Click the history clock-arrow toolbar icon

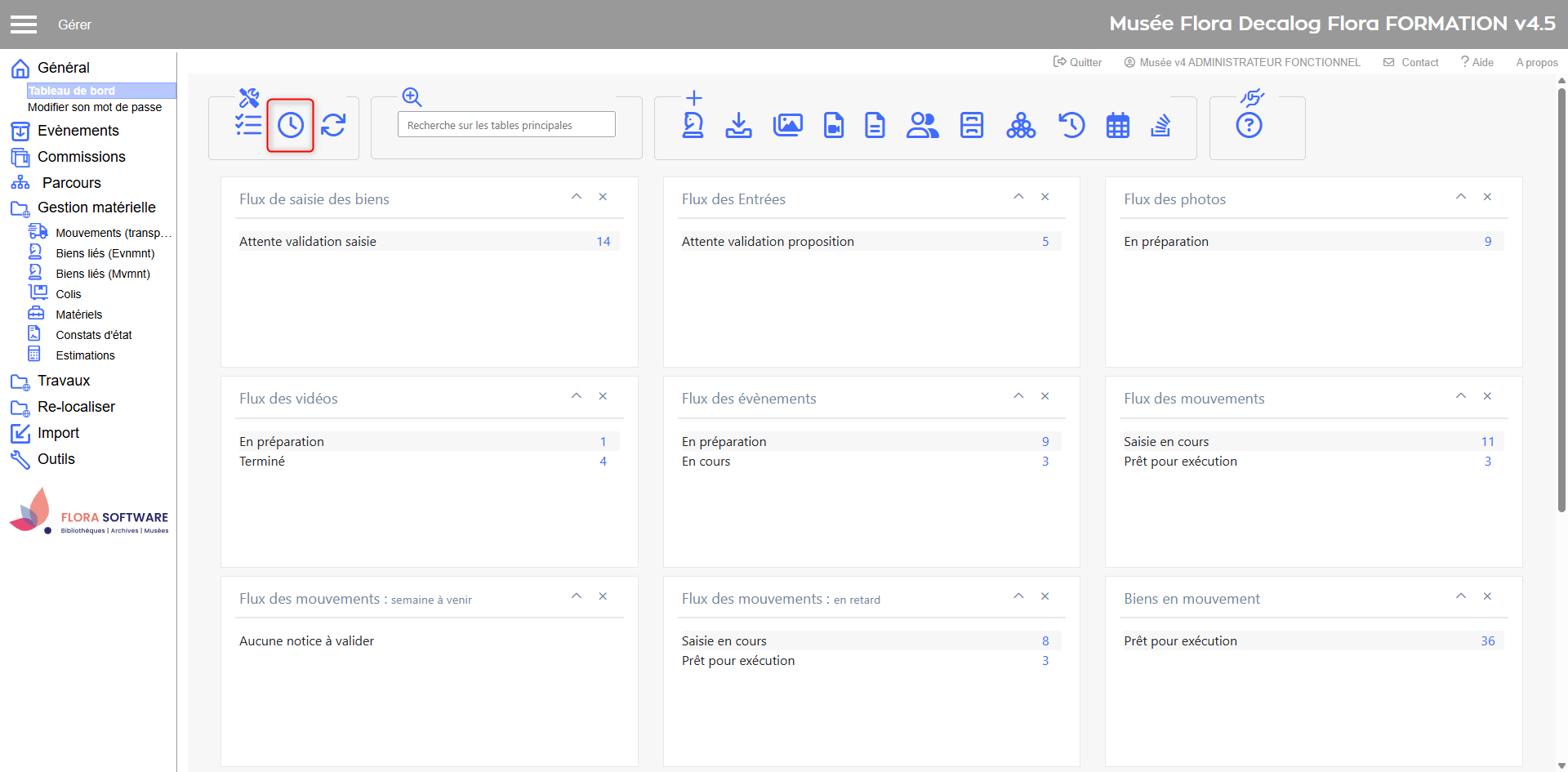(x=1071, y=125)
